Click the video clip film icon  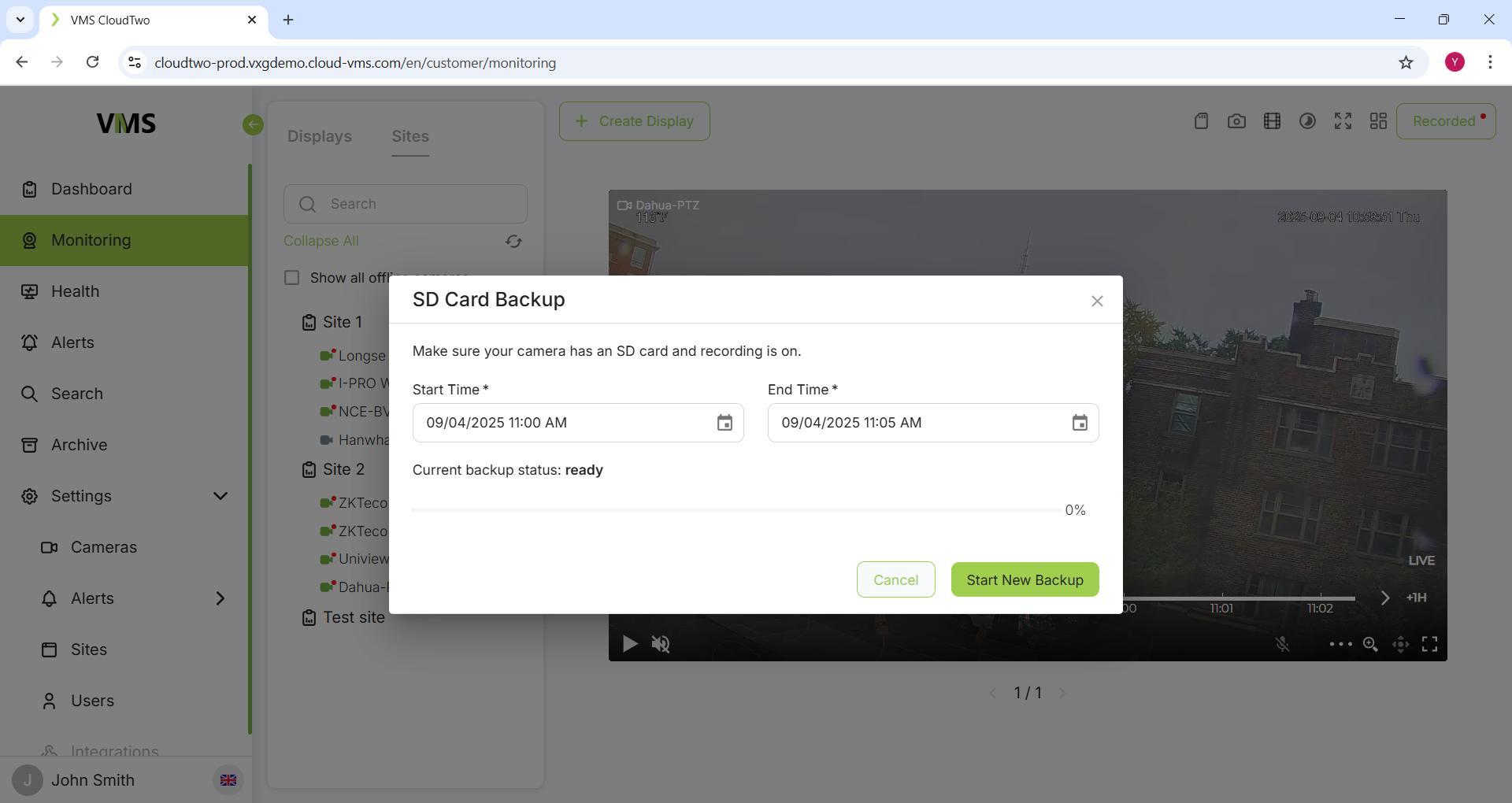1272,121
